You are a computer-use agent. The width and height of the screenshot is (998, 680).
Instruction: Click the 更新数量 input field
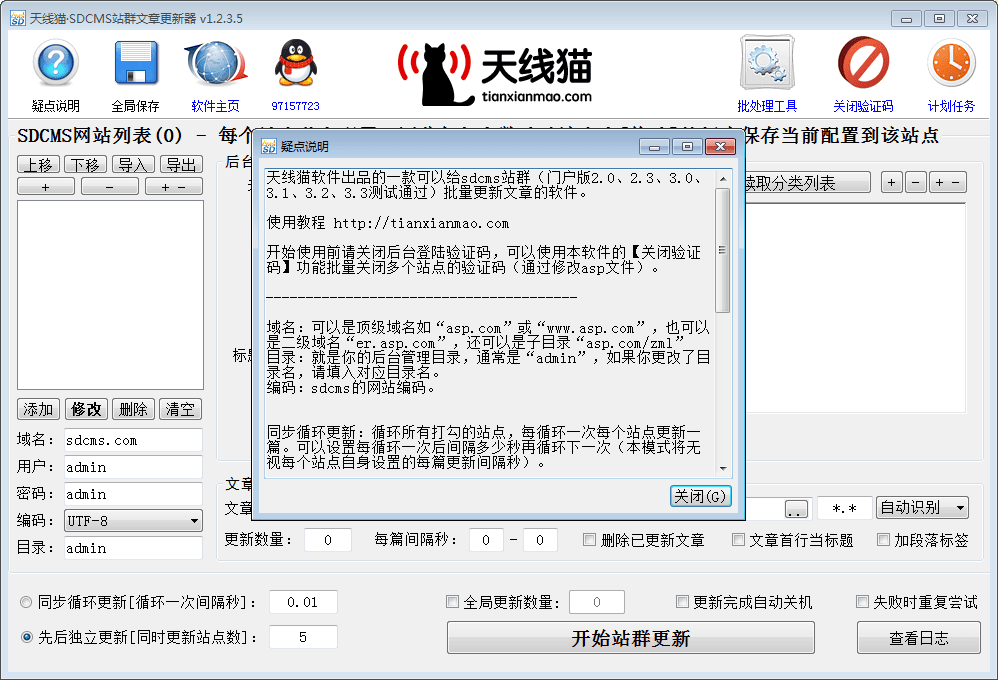[x=328, y=540]
